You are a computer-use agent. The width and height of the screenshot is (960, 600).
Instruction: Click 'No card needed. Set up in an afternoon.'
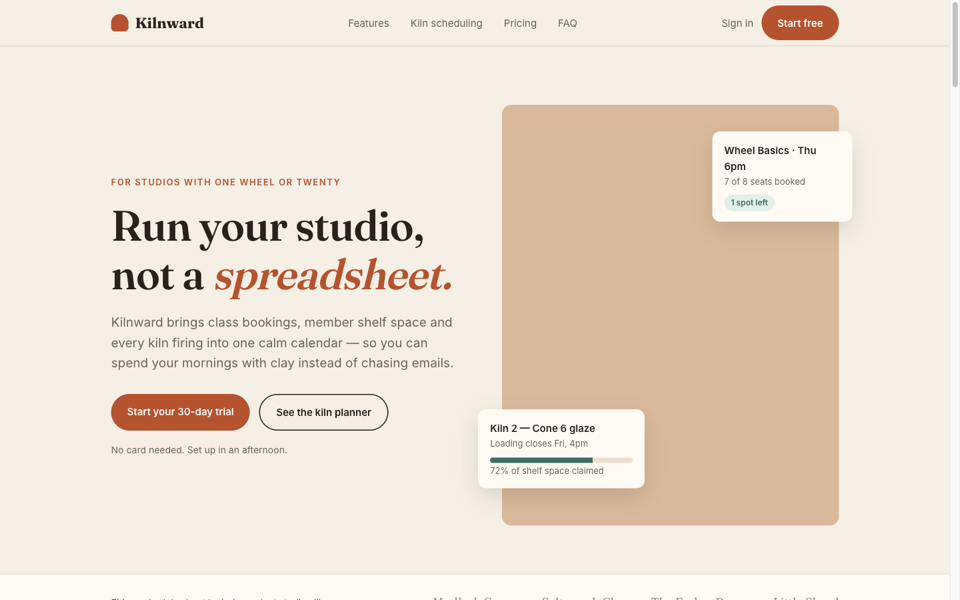click(x=199, y=450)
